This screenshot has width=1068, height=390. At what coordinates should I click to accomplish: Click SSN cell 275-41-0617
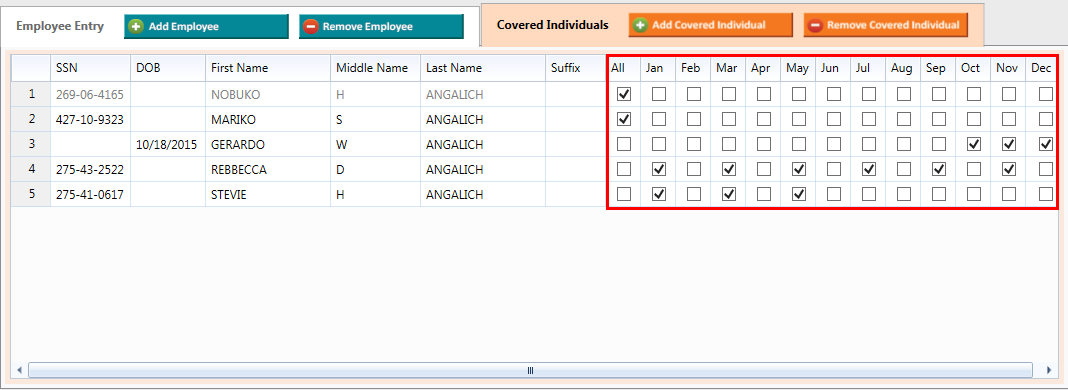[91, 194]
